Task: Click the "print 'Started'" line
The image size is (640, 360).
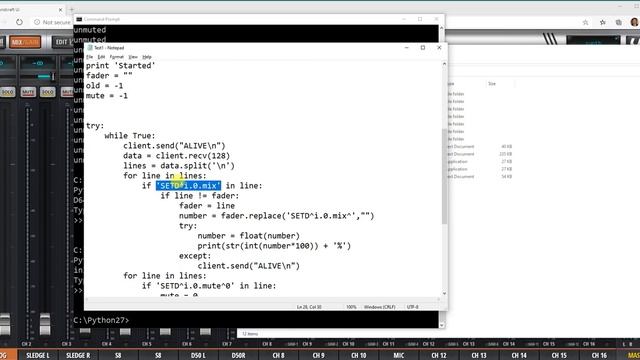Action: coord(120,65)
